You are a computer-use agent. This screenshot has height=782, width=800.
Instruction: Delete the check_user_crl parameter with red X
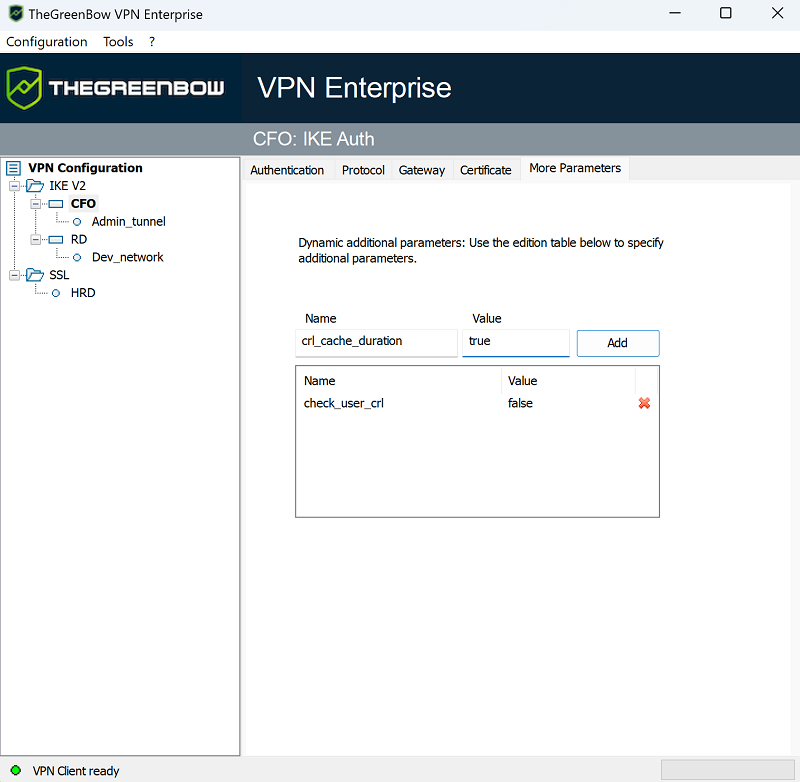pos(644,403)
